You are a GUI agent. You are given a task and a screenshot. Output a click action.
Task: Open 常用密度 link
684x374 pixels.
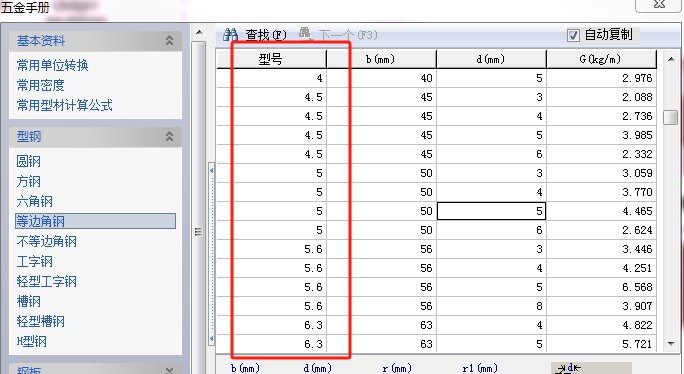pos(41,85)
